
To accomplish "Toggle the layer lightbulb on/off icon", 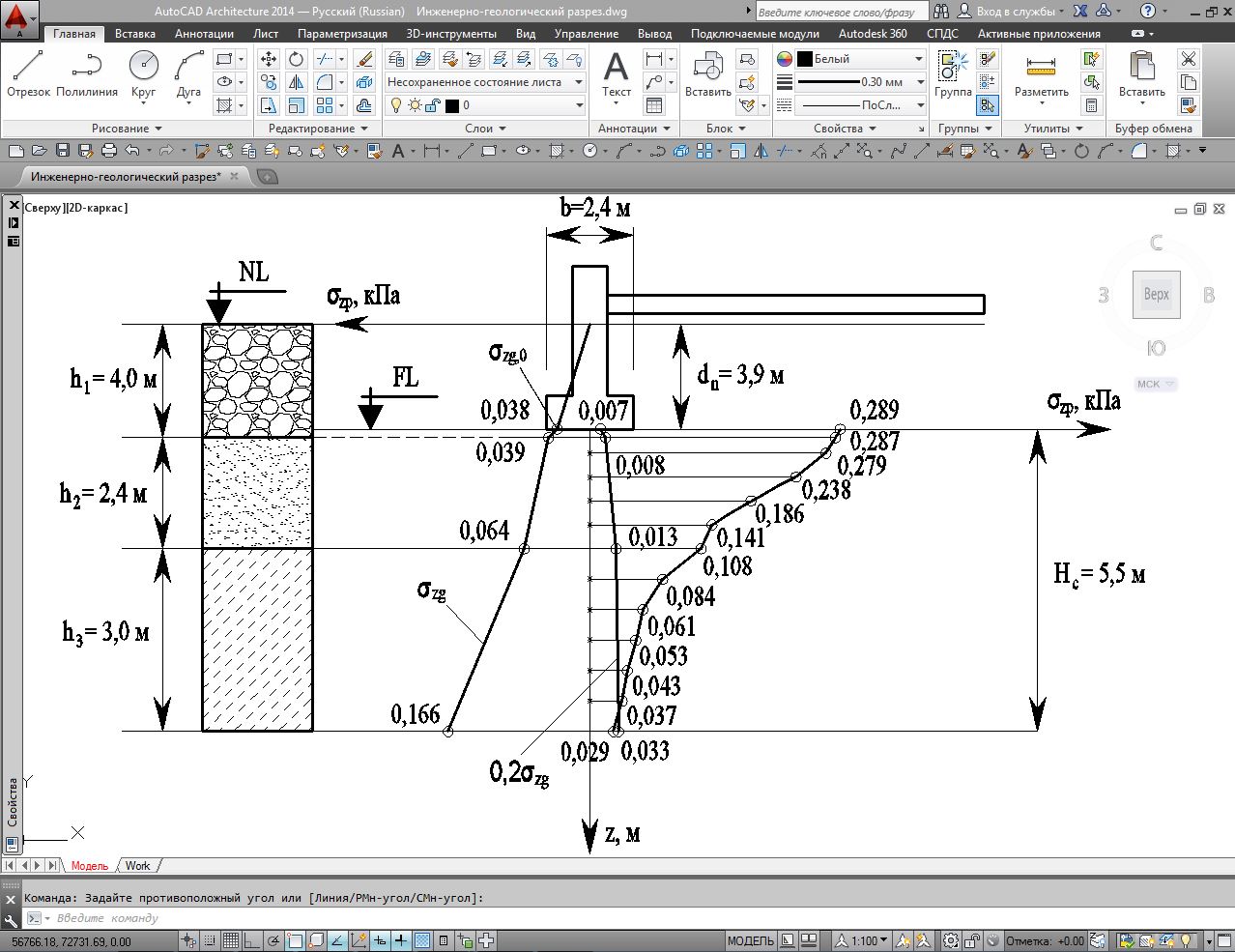I will [x=396, y=105].
